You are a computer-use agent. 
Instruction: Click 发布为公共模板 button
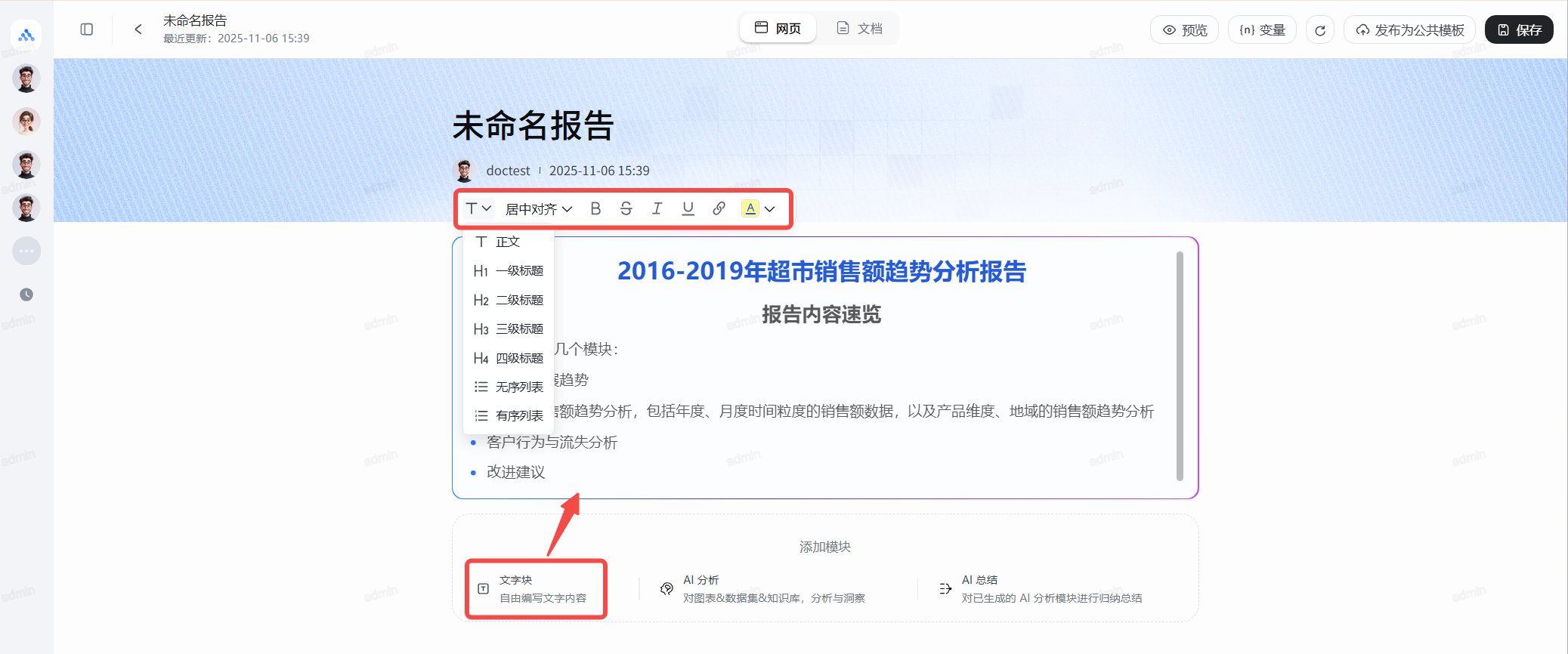(1410, 30)
